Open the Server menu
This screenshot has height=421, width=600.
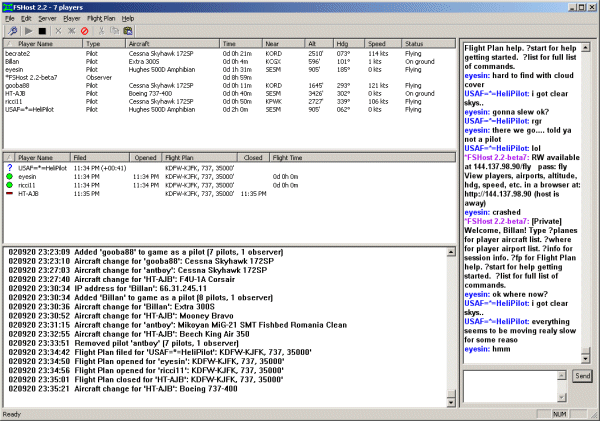click(x=47, y=18)
